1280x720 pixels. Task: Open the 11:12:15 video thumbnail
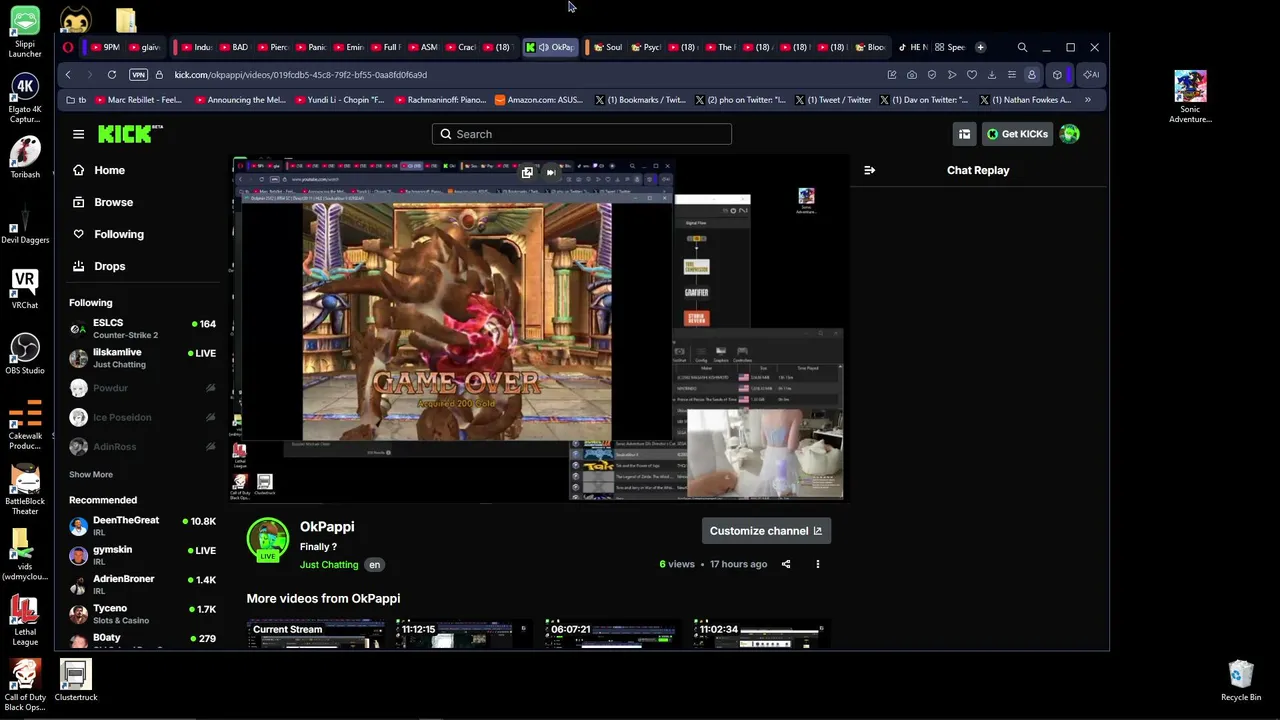pyautogui.click(x=464, y=634)
